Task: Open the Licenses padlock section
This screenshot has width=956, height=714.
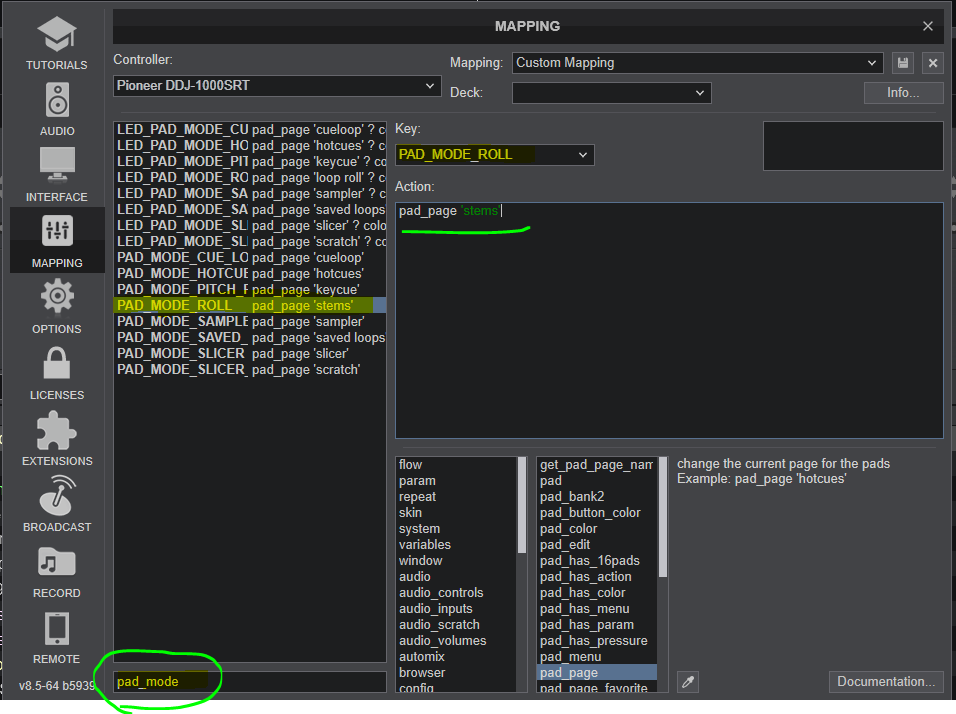Action: point(57,373)
